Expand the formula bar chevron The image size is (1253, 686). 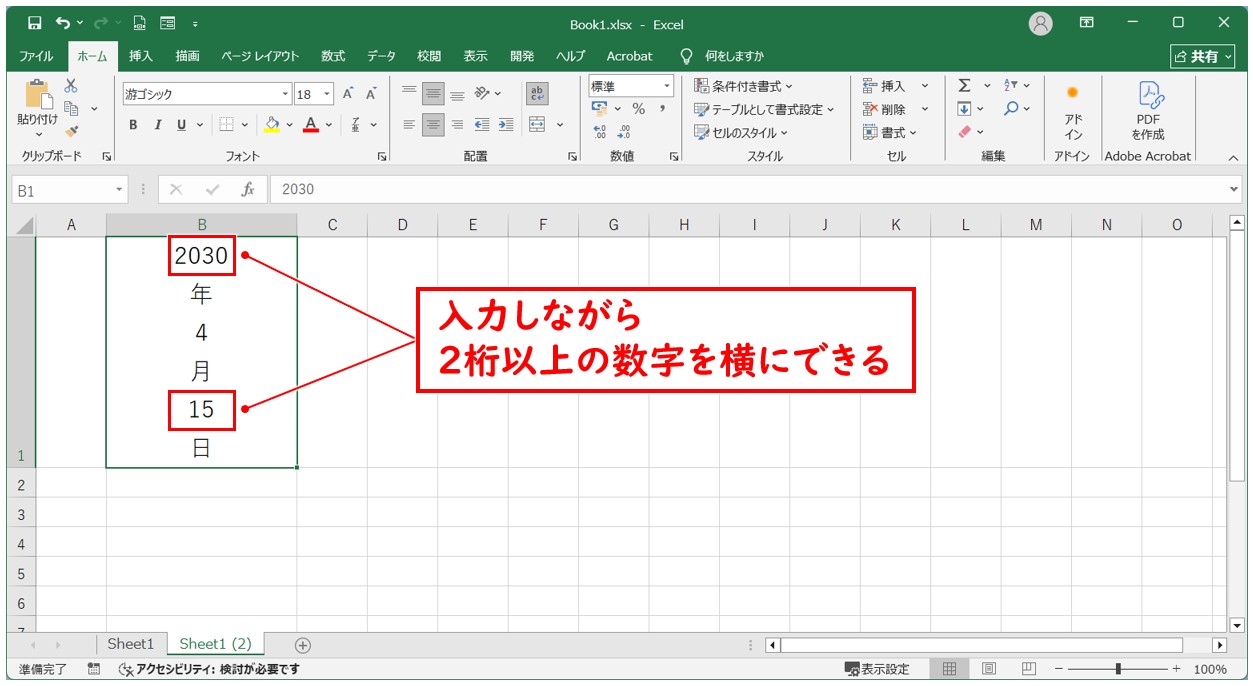point(1233,189)
